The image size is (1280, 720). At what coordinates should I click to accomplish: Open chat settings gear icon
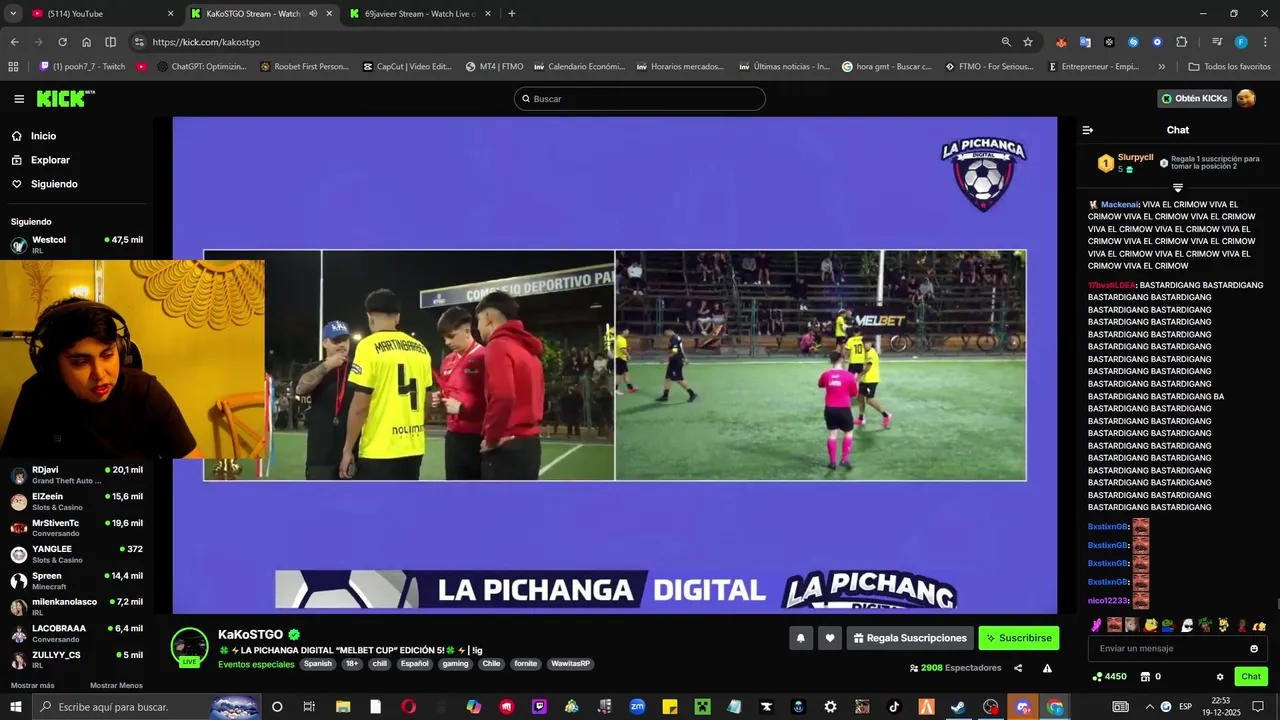click(1220, 677)
